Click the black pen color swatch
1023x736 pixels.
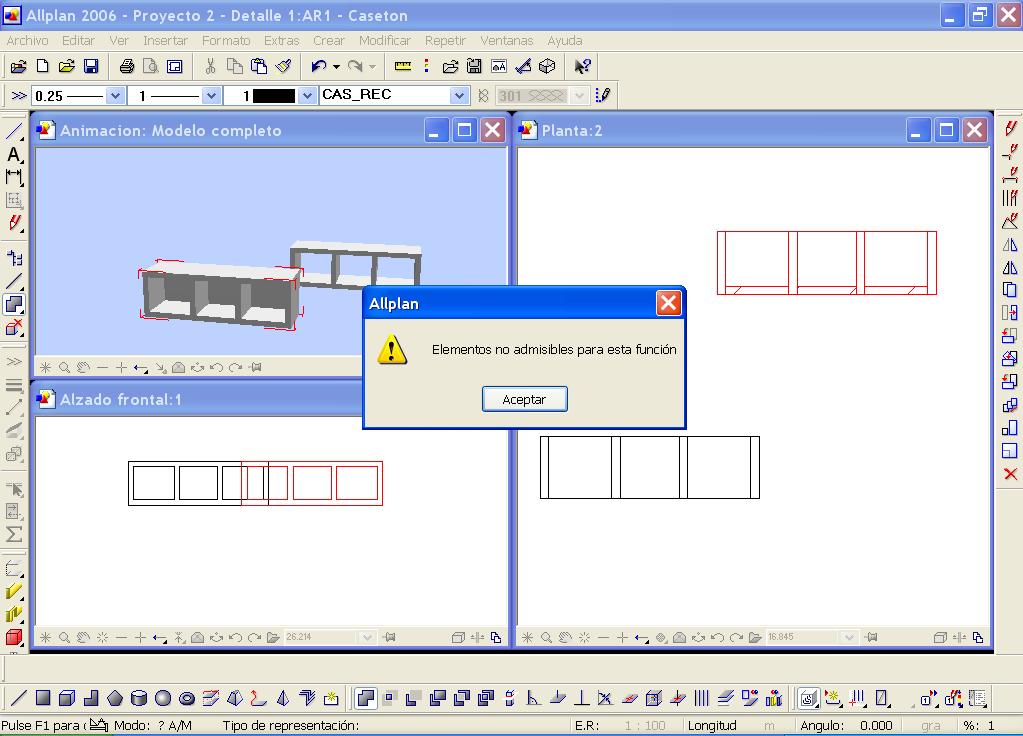(x=273, y=96)
